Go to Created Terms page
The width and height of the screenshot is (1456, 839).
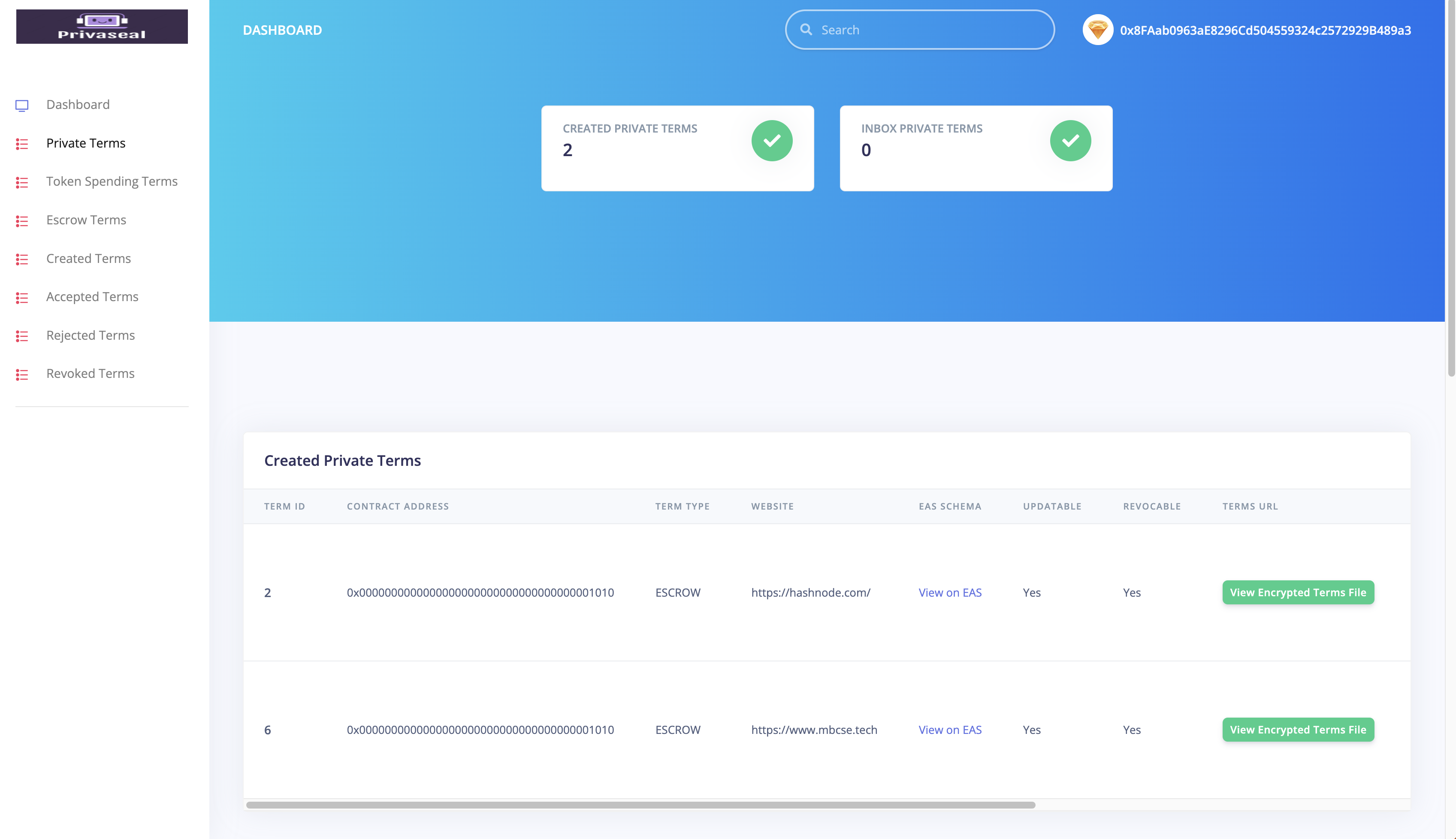click(89, 258)
